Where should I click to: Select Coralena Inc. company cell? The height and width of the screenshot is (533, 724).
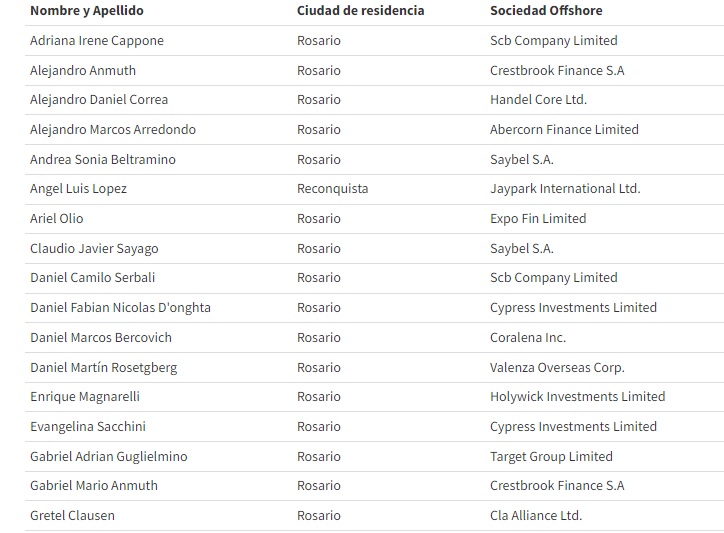click(x=528, y=338)
